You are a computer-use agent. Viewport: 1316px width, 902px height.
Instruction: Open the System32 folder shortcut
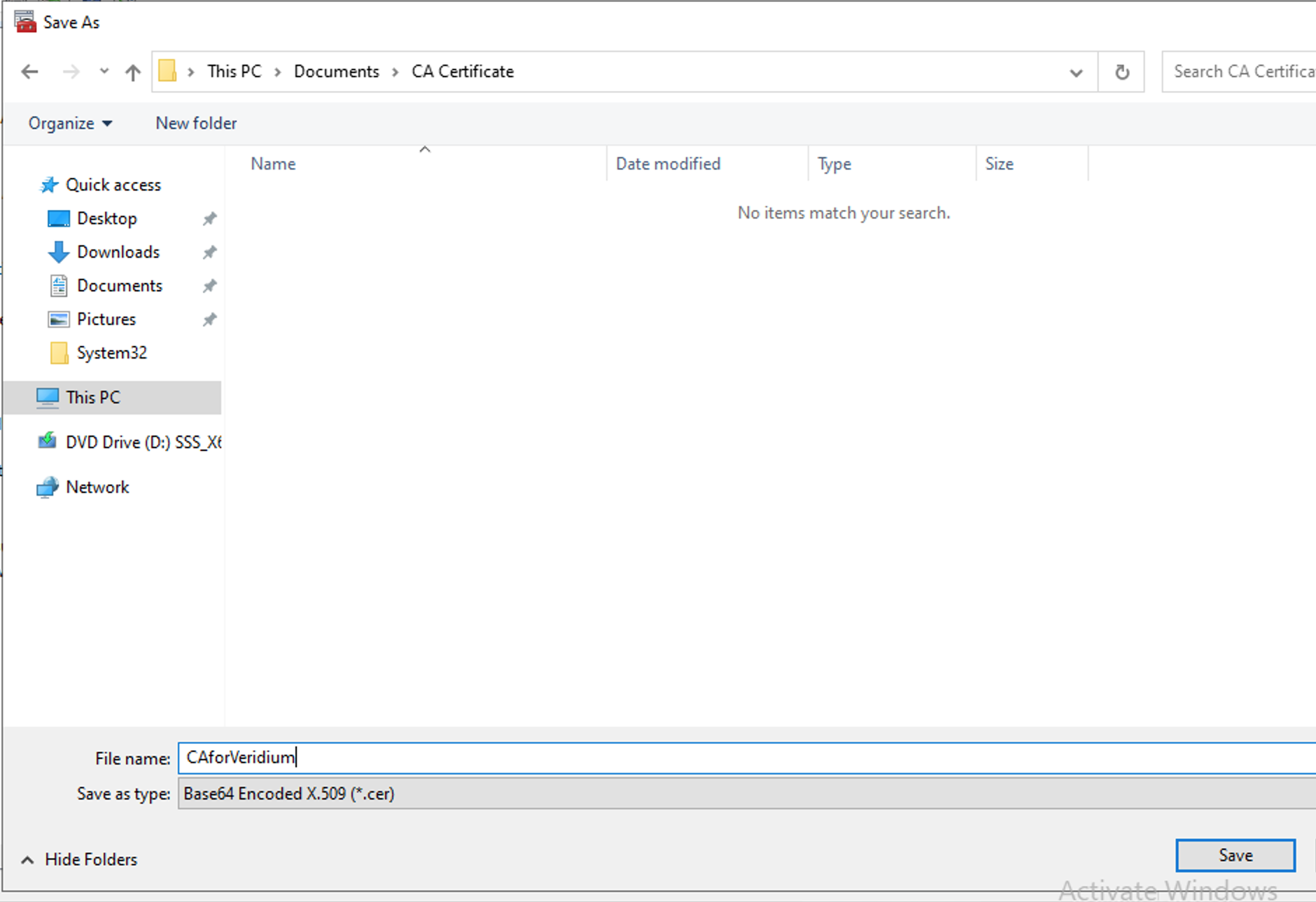(111, 353)
